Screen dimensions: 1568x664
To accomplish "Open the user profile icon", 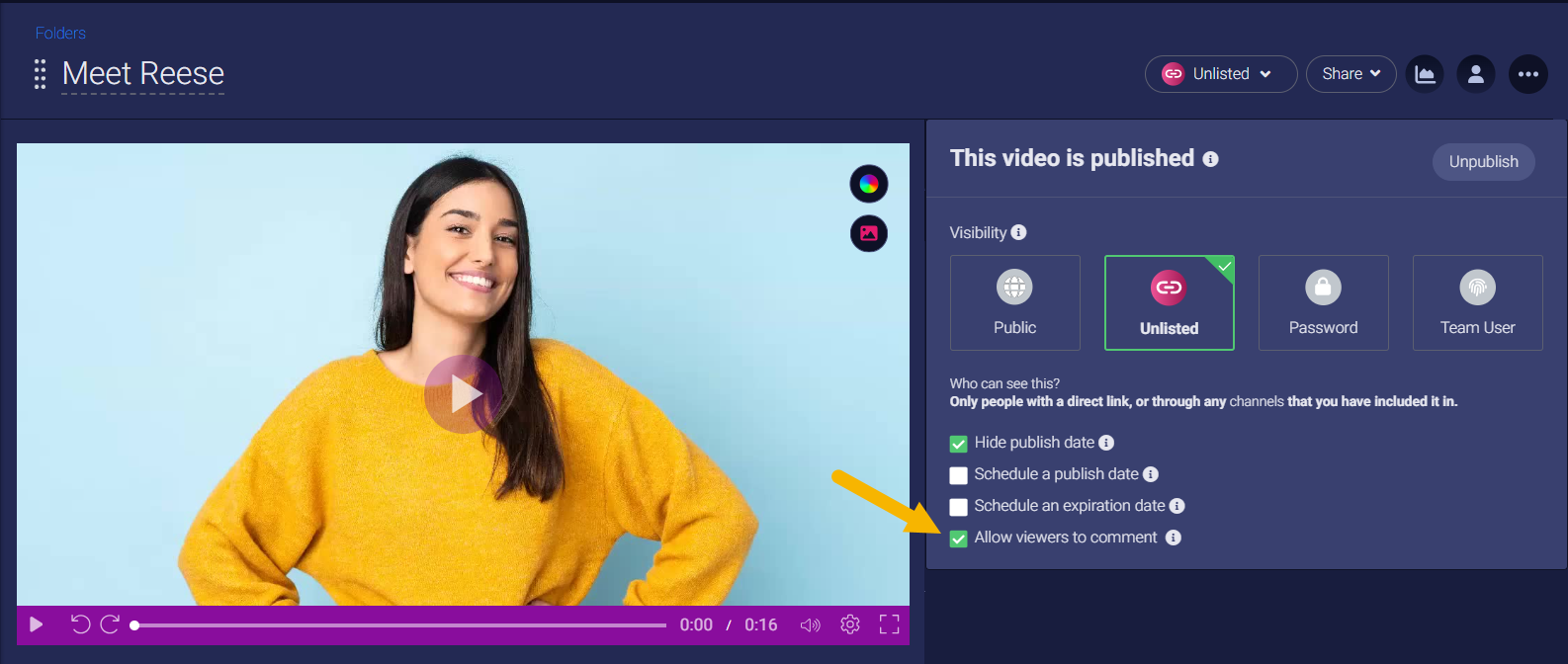I will click(1476, 74).
